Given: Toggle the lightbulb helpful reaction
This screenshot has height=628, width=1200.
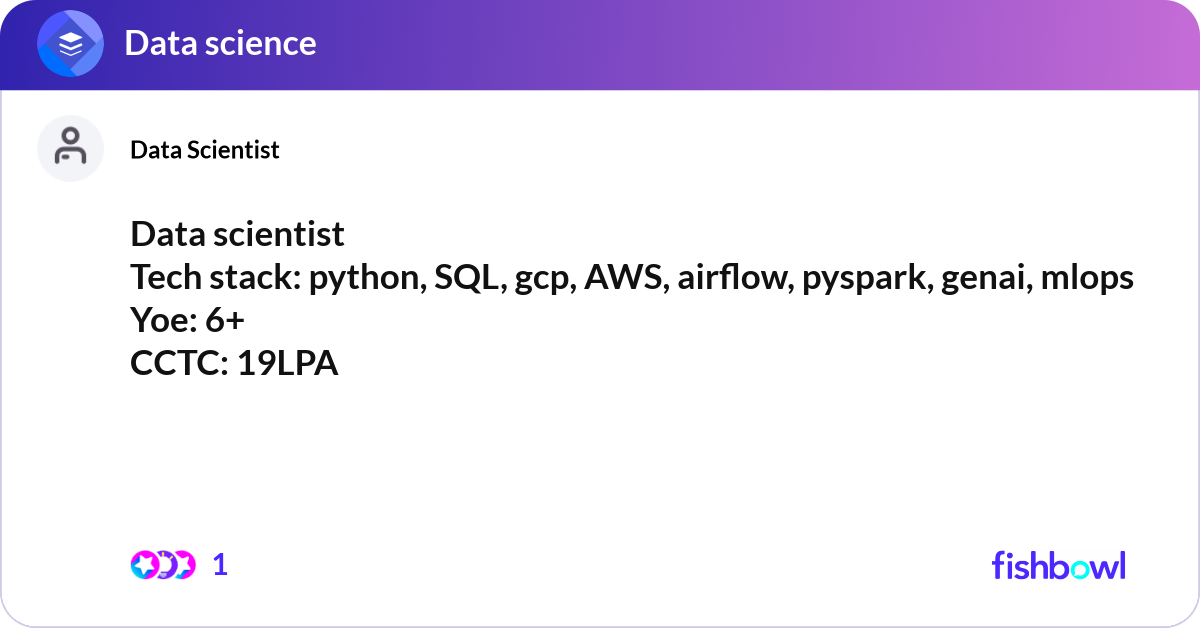Looking at the screenshot, I should click(x=165, y=564).
